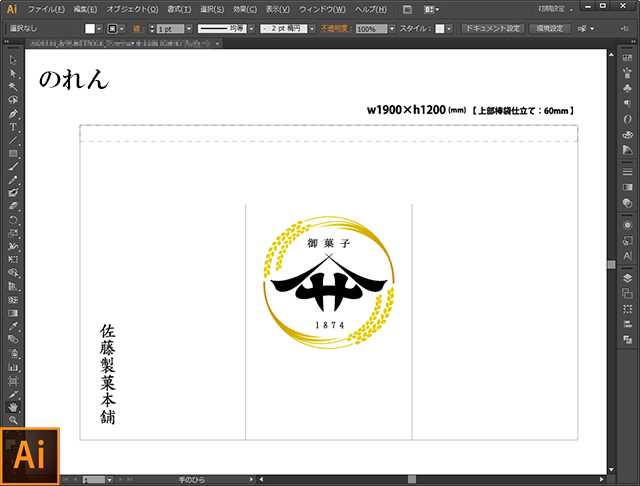Open the Swatches panel icon
This screenshot has width=640, height=486.
point(627,58)
